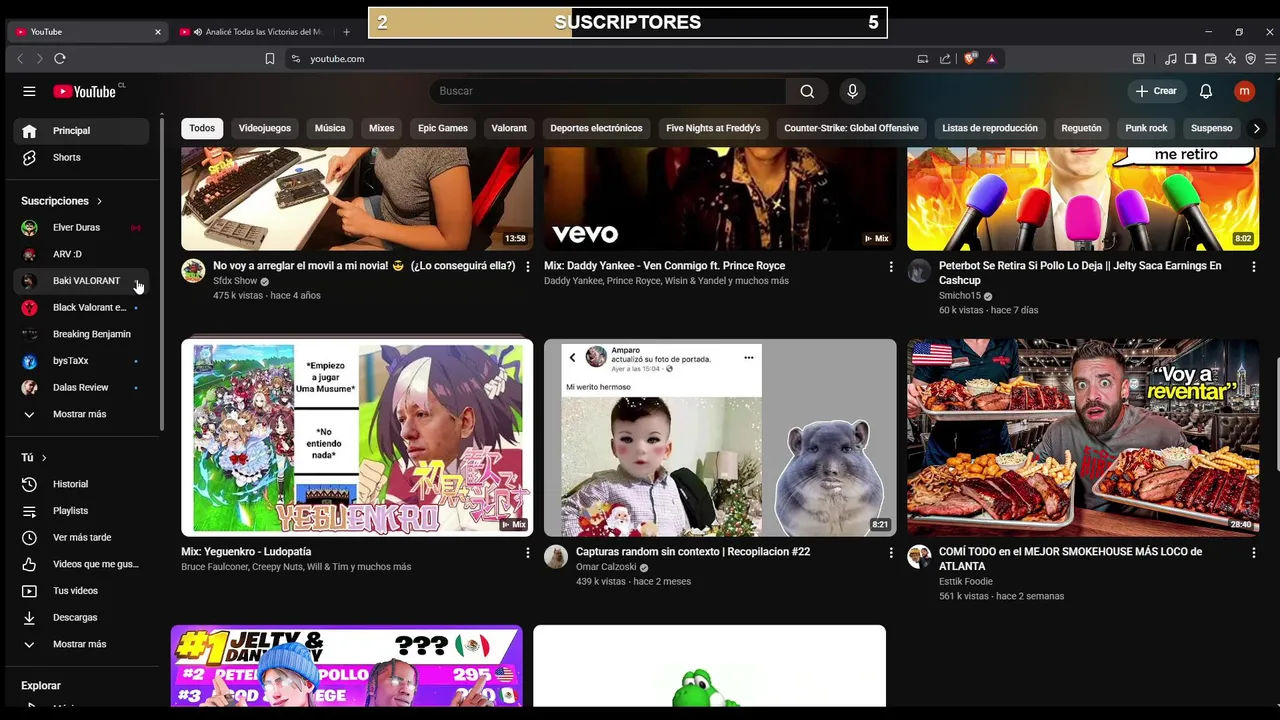Image resolution: width=1280 pixels, height=720 pixels.
Task: Open Capturas random sin contexto thumbnail
Action: (720, 438)
